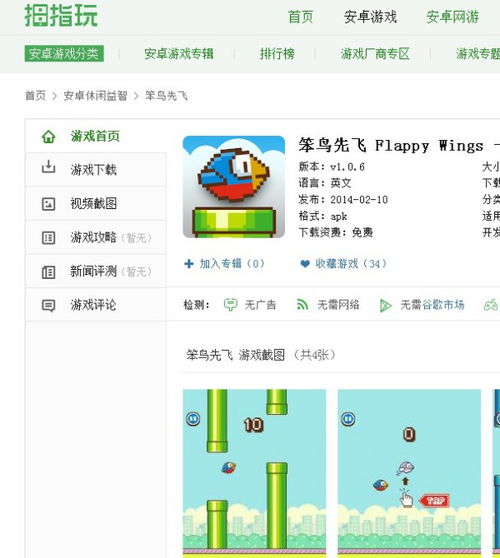Click the 无广告 detection icon
The image size is (500, 558).
point(230,305)
